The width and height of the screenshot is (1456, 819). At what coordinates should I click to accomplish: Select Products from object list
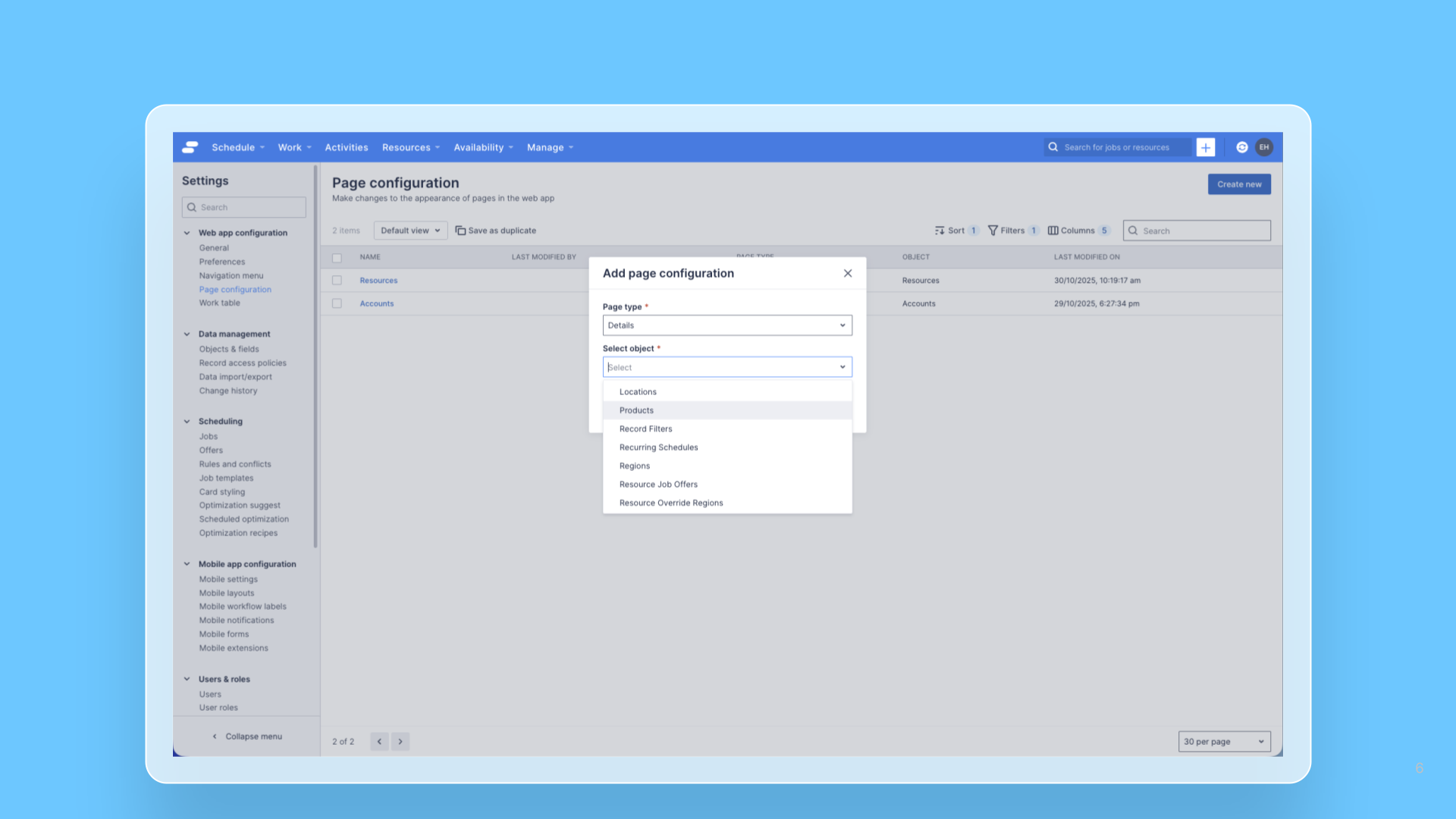click(x=636, y=410)
